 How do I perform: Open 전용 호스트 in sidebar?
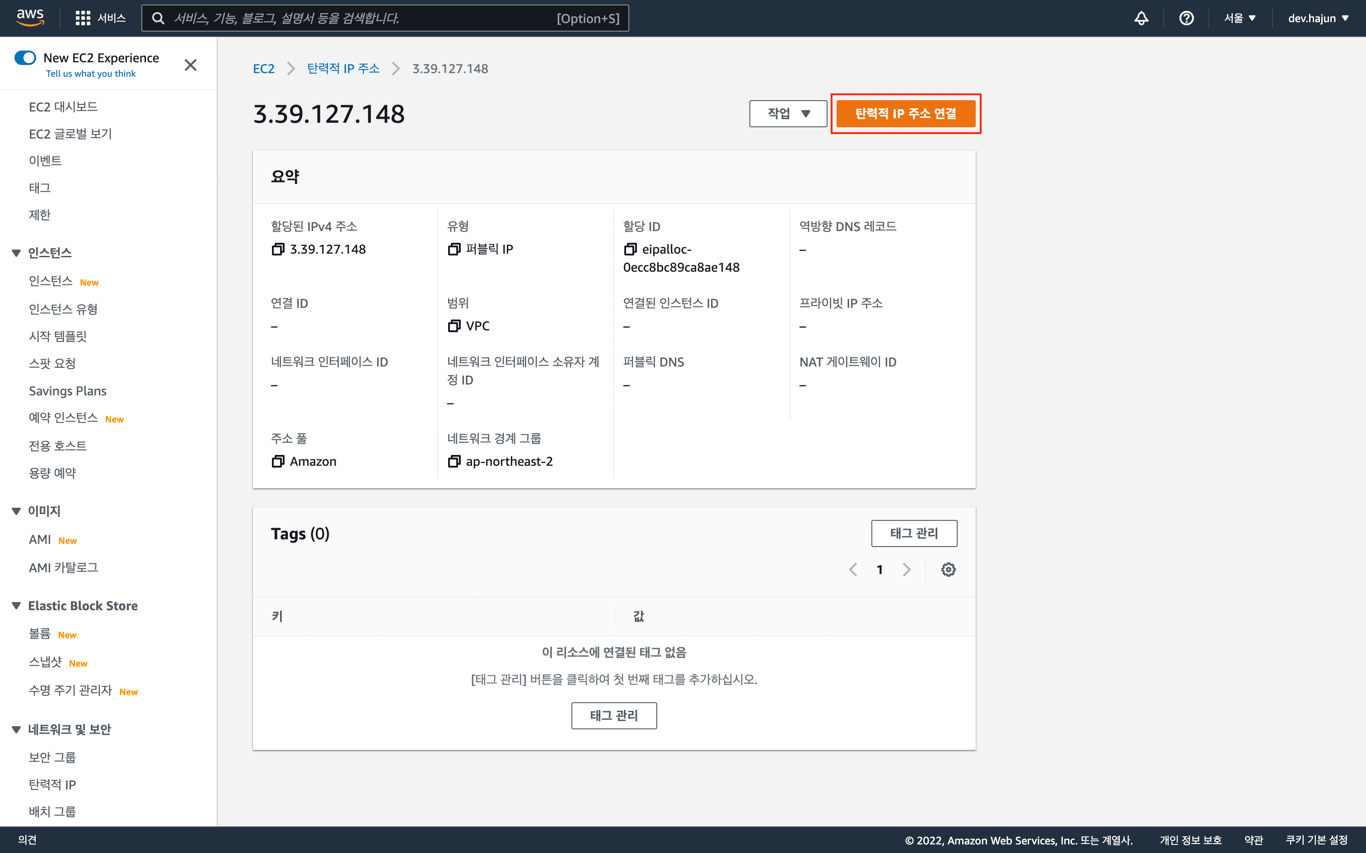[x=58, y=446]
